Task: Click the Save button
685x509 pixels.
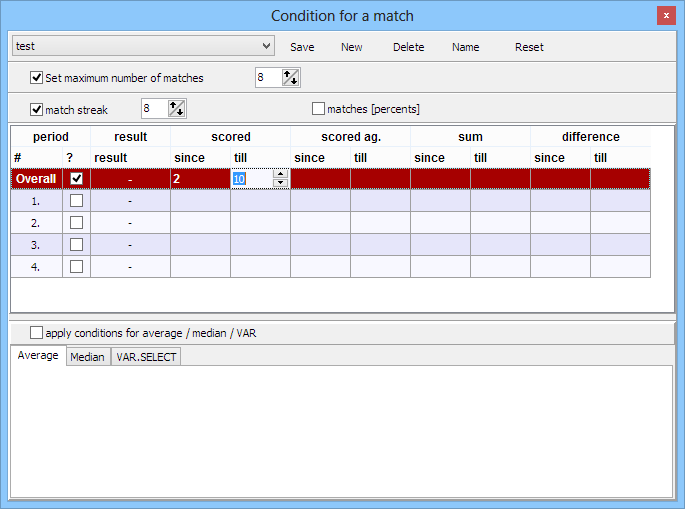Action: 302,47
